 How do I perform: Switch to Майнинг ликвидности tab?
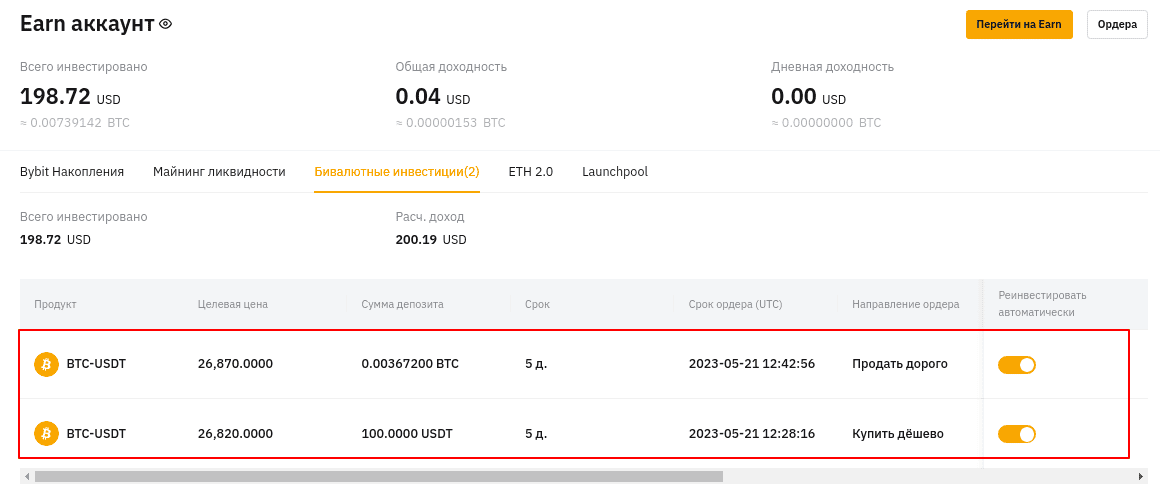coord(219,172)
